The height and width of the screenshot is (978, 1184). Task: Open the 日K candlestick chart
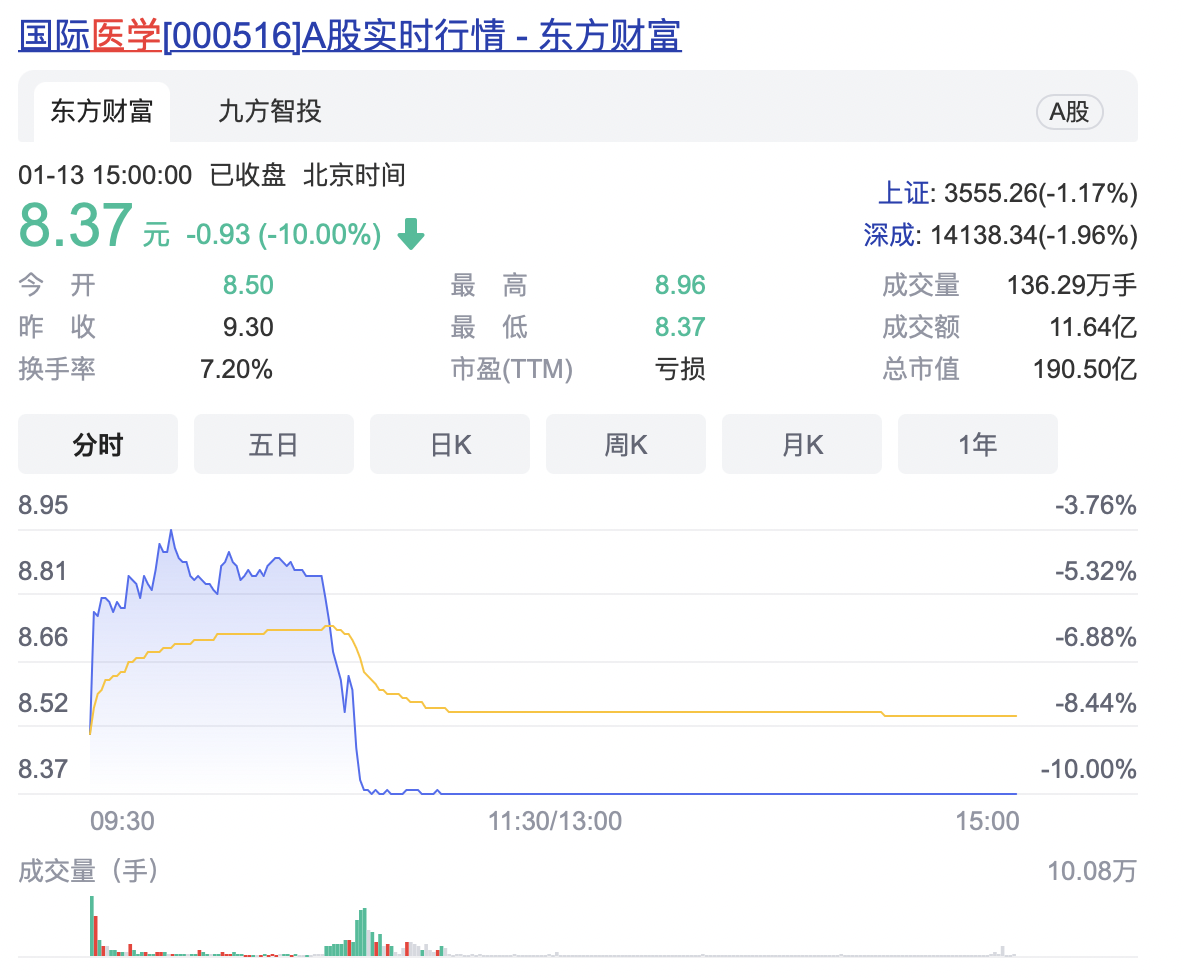(449, 444)
